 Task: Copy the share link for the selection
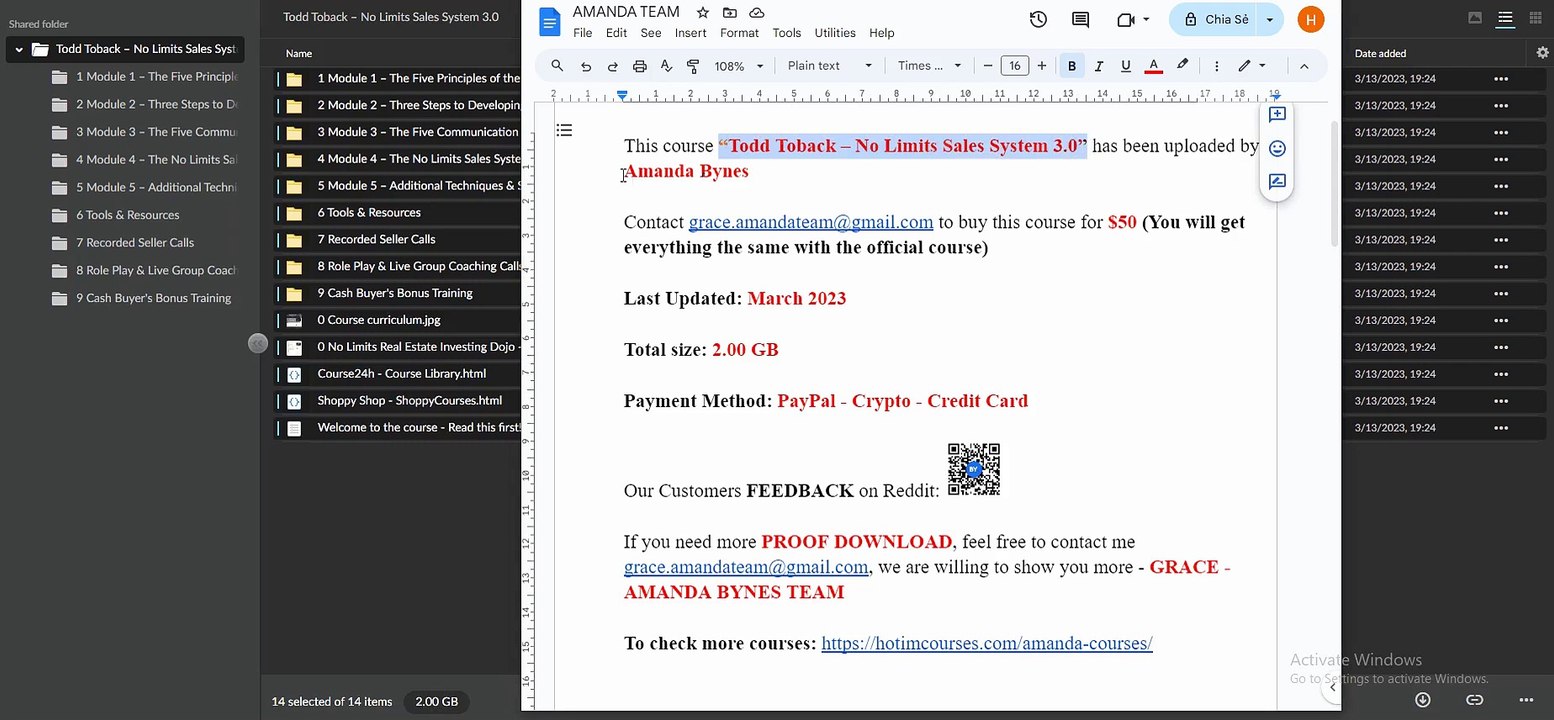pyautogui.click(x=1474, y=700)
